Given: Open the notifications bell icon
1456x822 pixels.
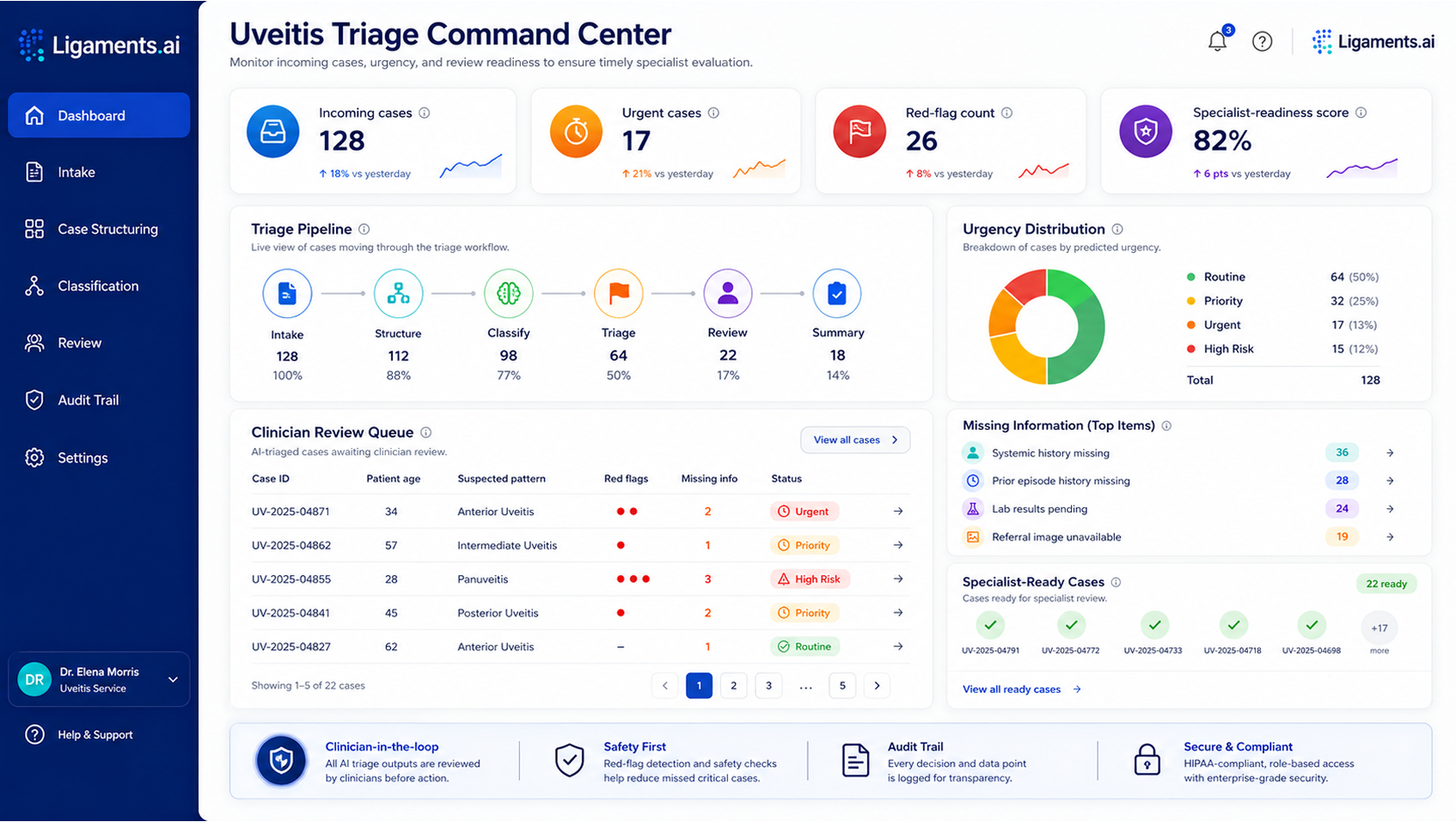Looking at the screenshot, I should click(1217, 41).
